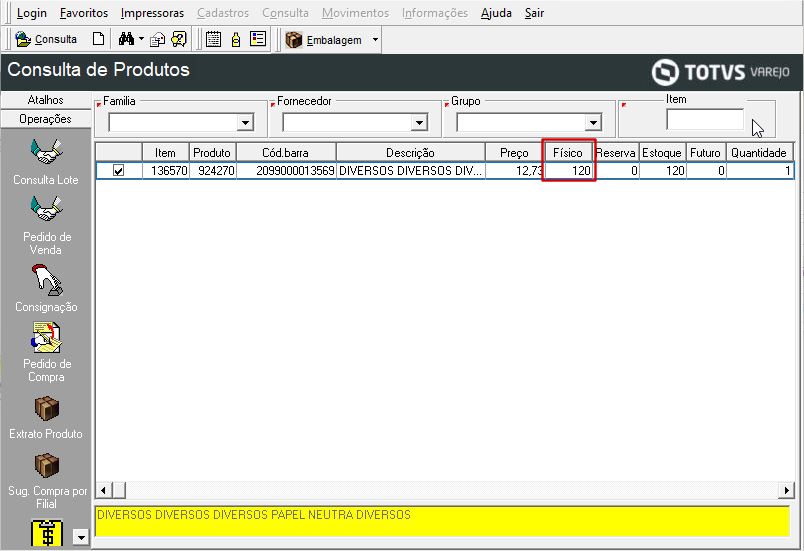Select the DIVERSOS DIVERSOS DIV... description cell
Image resolution: width=804 pixels, height=551 pixels.
pos(411,171)
